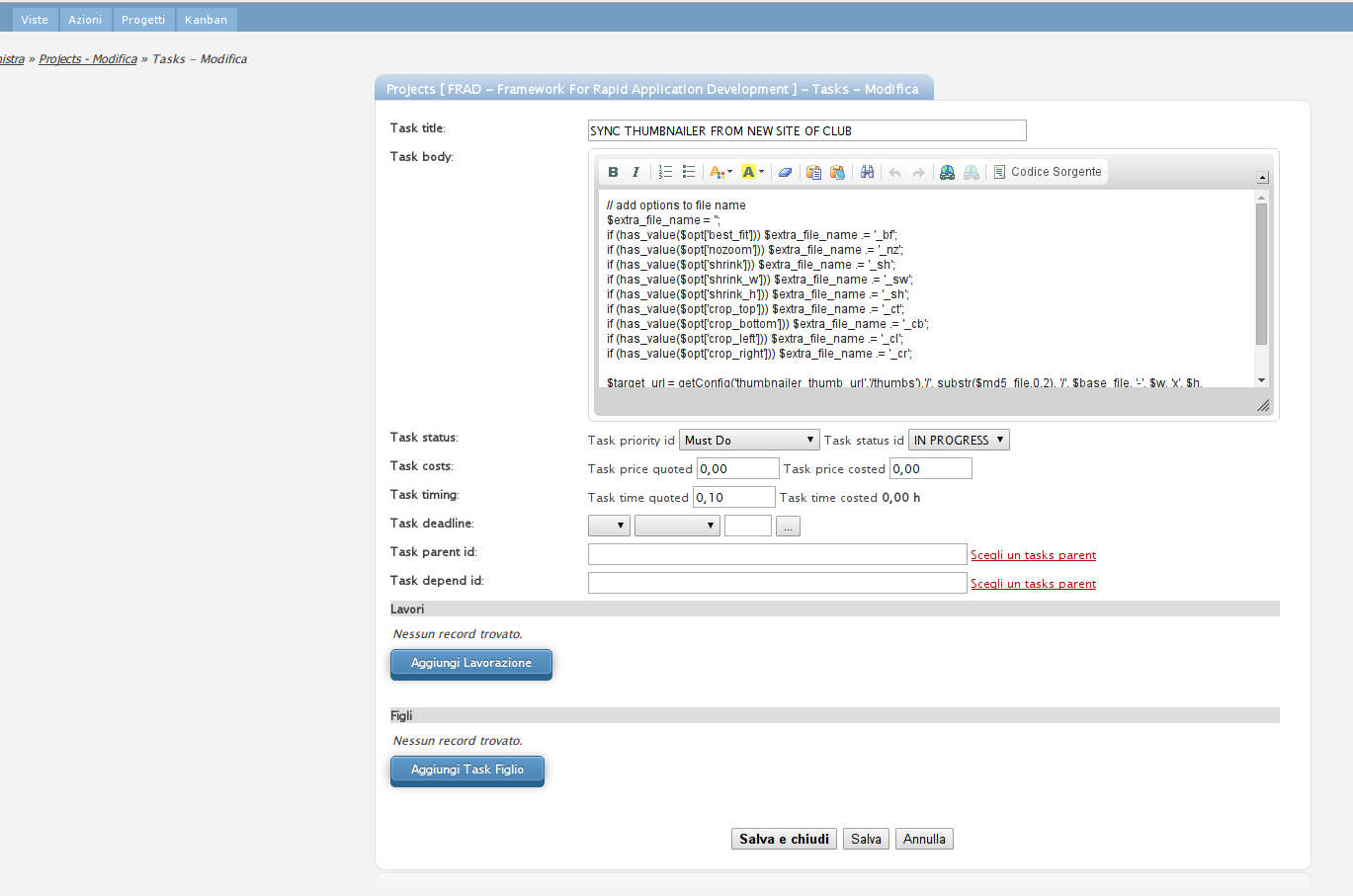This screenshot has width=1353, height=896.
Task: Click the 'Task time costed 0,00 h' value
Action: pos(850,498)
